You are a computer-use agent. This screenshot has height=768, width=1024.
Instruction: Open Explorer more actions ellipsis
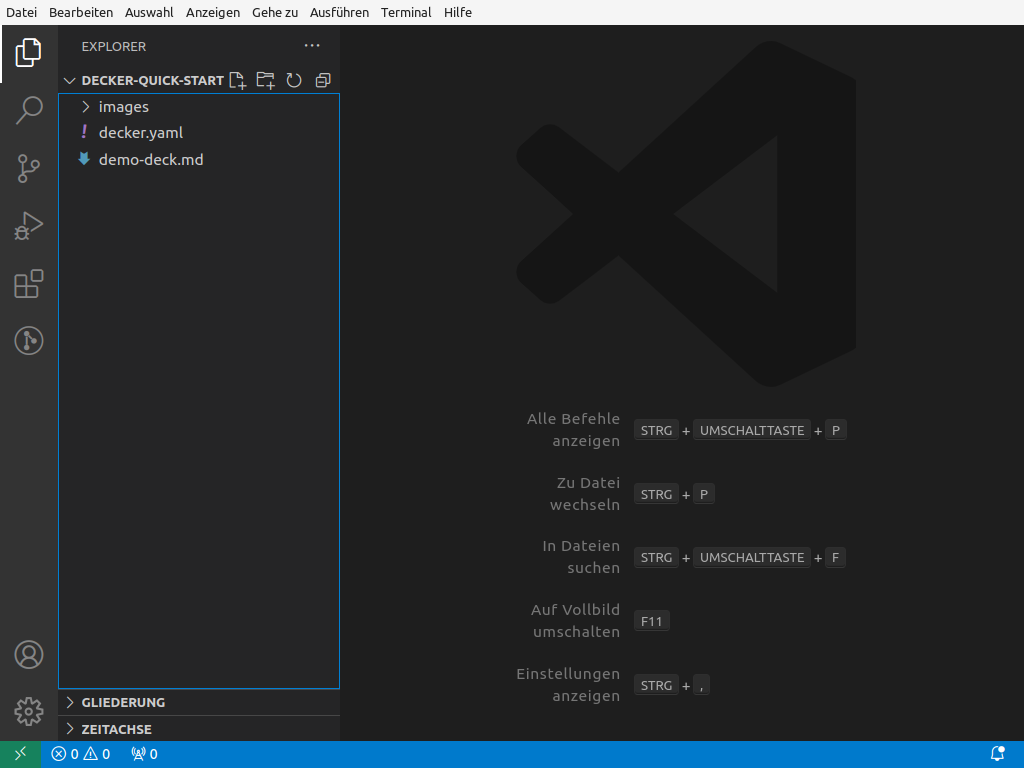click(x=312, y=46)
